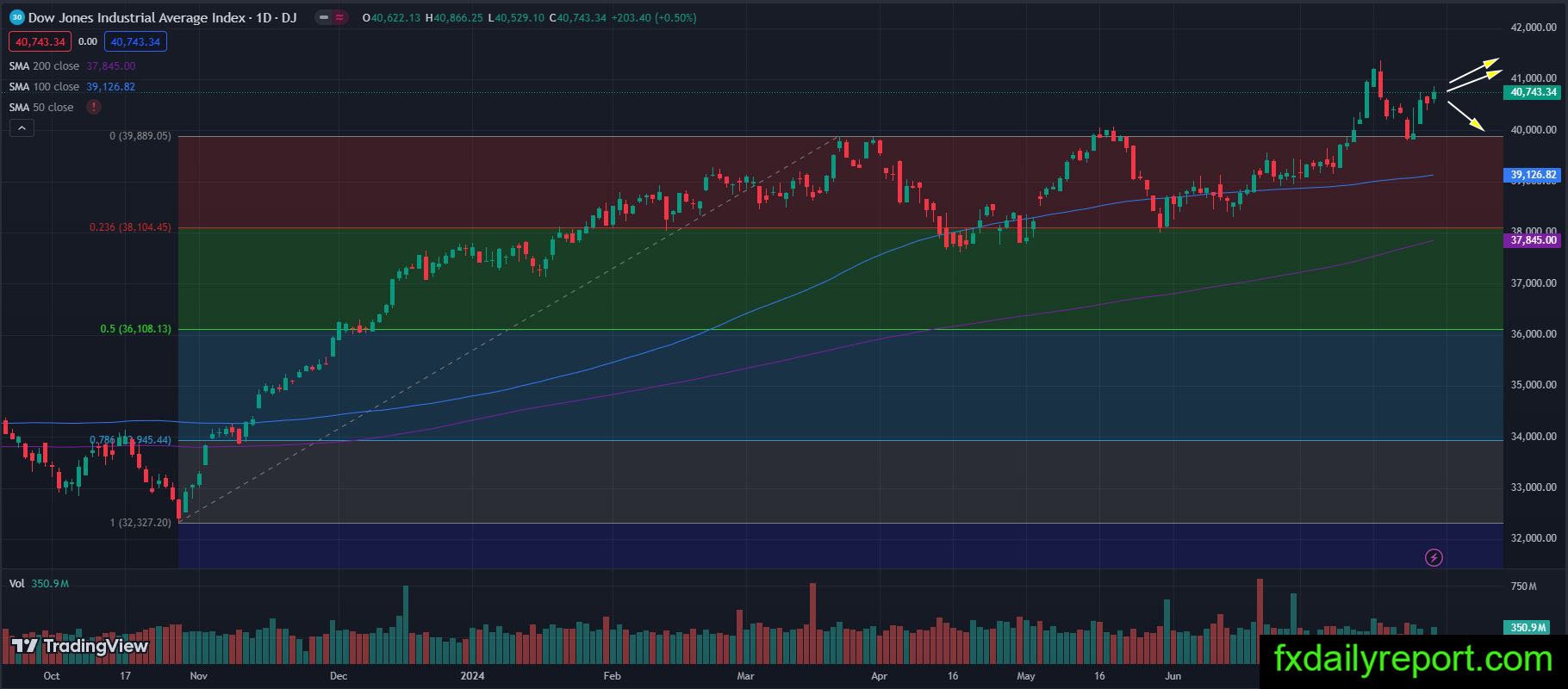1568x689 pixels.
Task: Select the 39,126.82 value in SMA 100 legend
Action: (x=110, y=87)
